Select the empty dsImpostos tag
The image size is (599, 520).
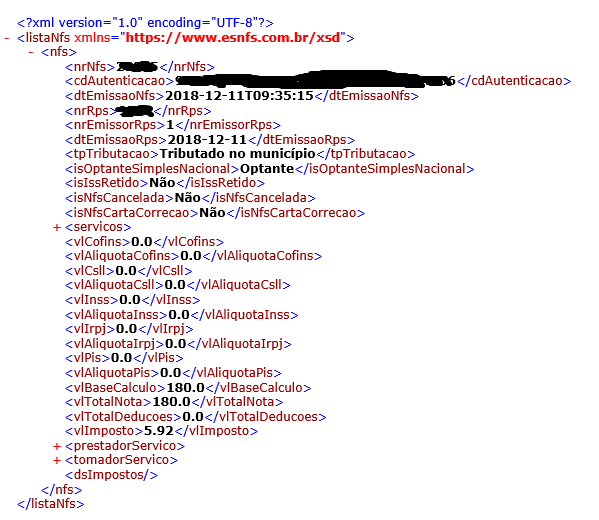click(111, 475)
